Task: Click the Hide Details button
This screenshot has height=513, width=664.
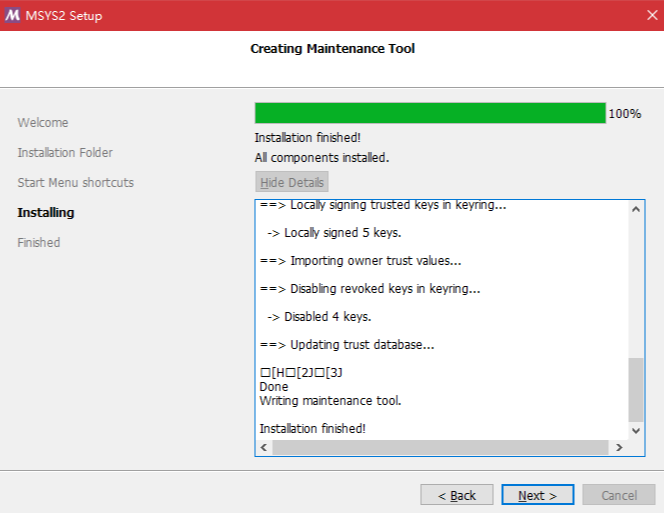Action: pos(292,182)
